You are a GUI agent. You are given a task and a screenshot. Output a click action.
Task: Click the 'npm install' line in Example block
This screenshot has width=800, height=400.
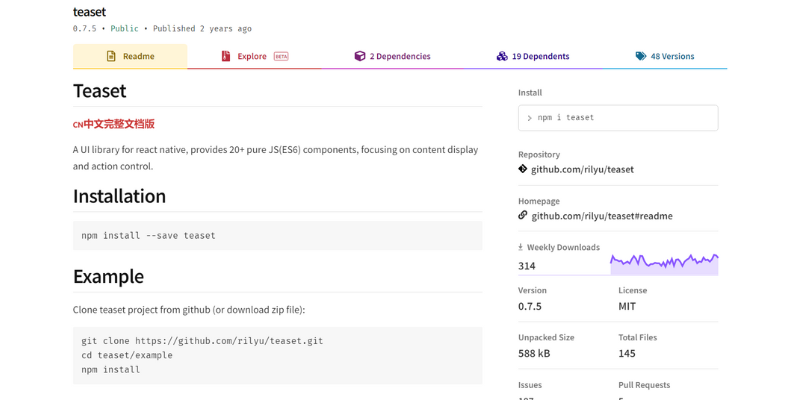pyautogui.click(x=111, y=369)
